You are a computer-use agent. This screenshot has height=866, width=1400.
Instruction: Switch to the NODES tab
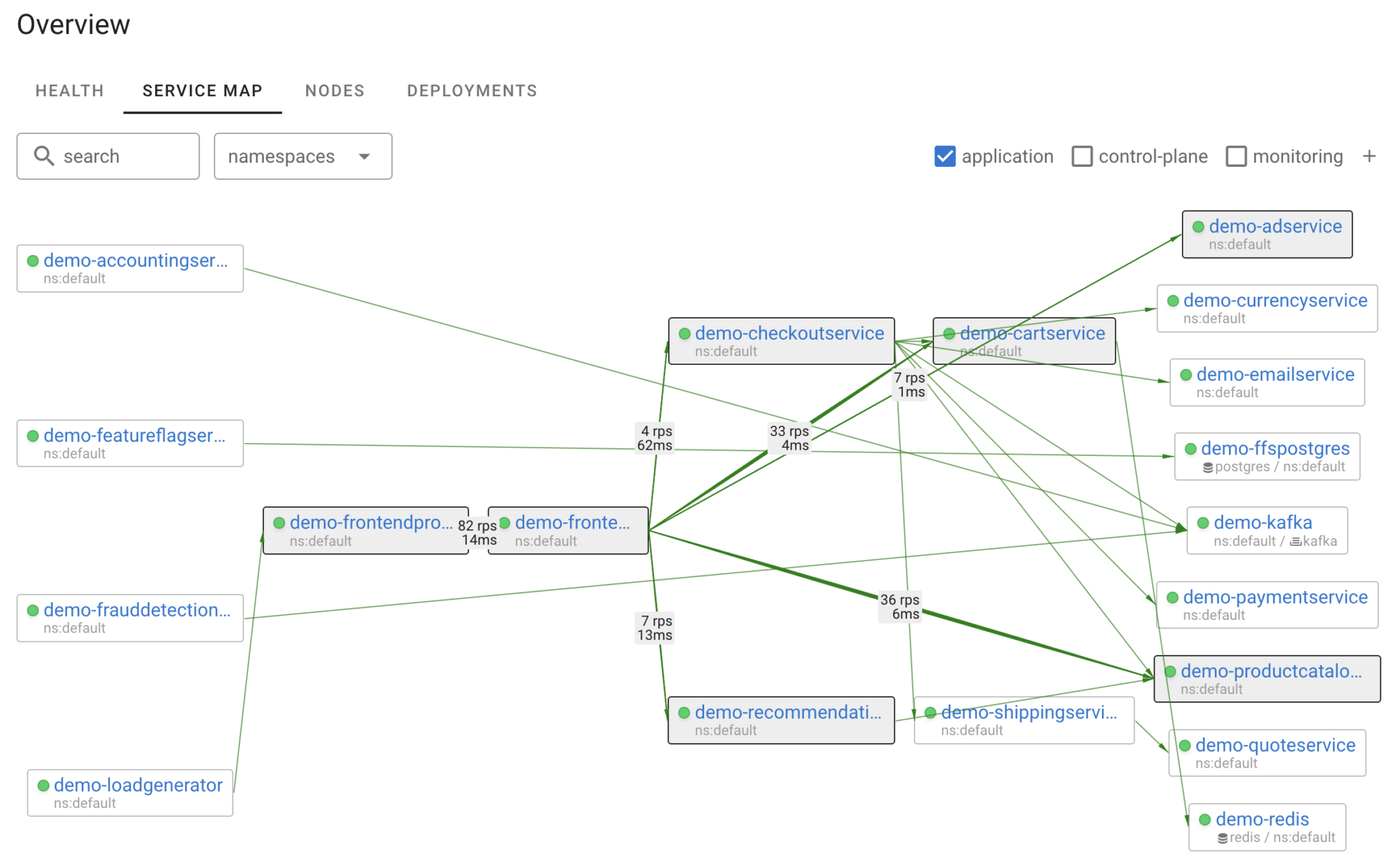coord(334,90)
